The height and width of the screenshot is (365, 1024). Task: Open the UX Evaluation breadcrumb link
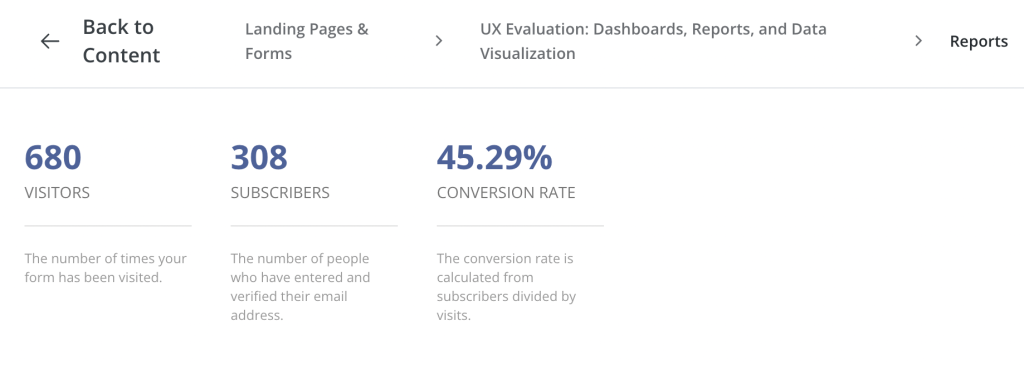click(x=653, y=41)
